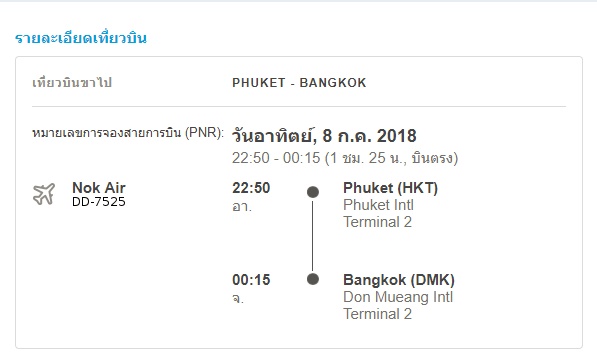The height and width of the screenshot is (360, 597).
Task: Click the date วันอาทิตย์, 8 ก.ค. 2018
Action: pos(324,136)
